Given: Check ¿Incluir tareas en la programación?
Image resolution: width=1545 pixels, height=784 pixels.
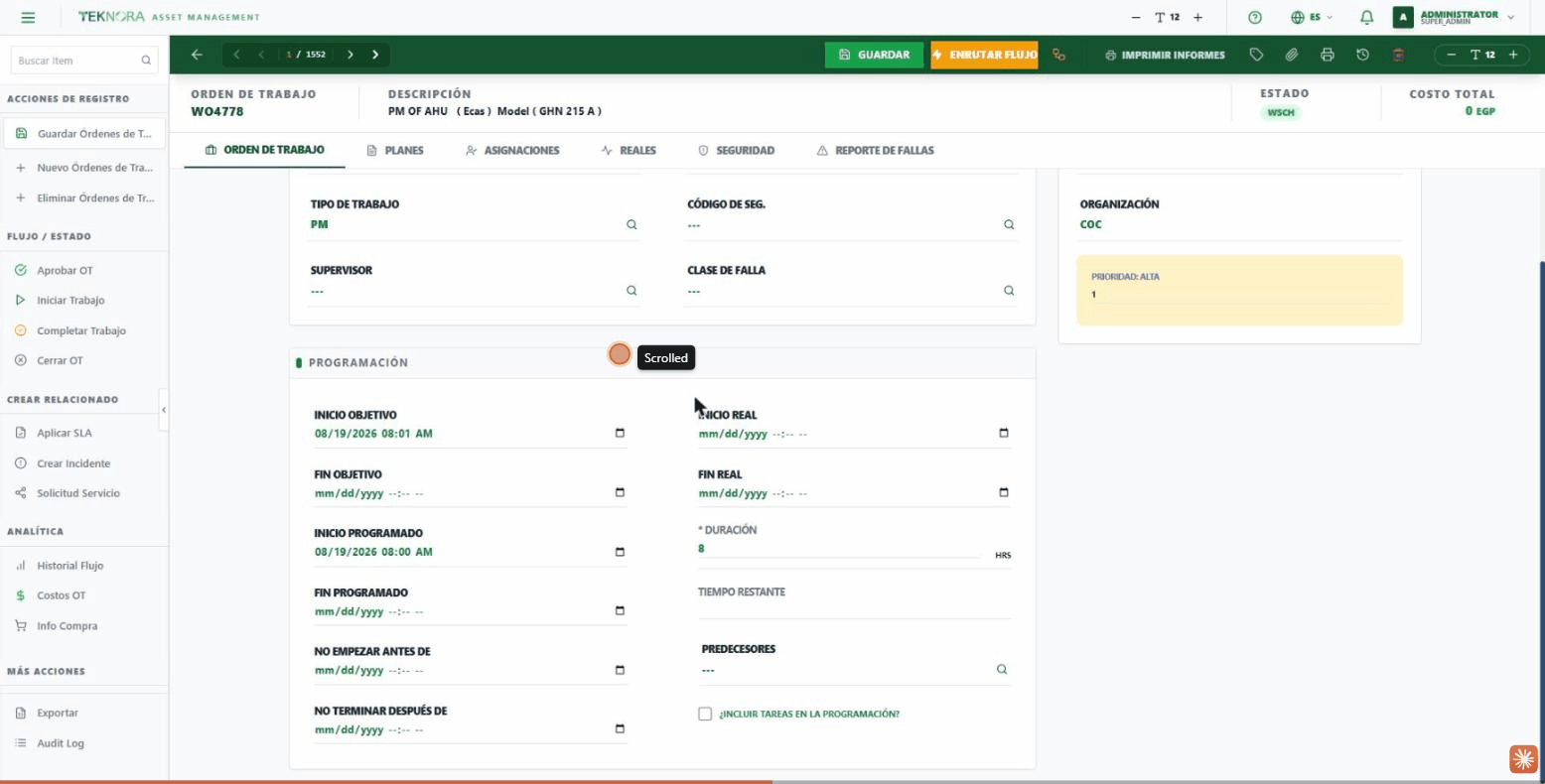Looking at the screenshot, I should click(x=705, y=714).
